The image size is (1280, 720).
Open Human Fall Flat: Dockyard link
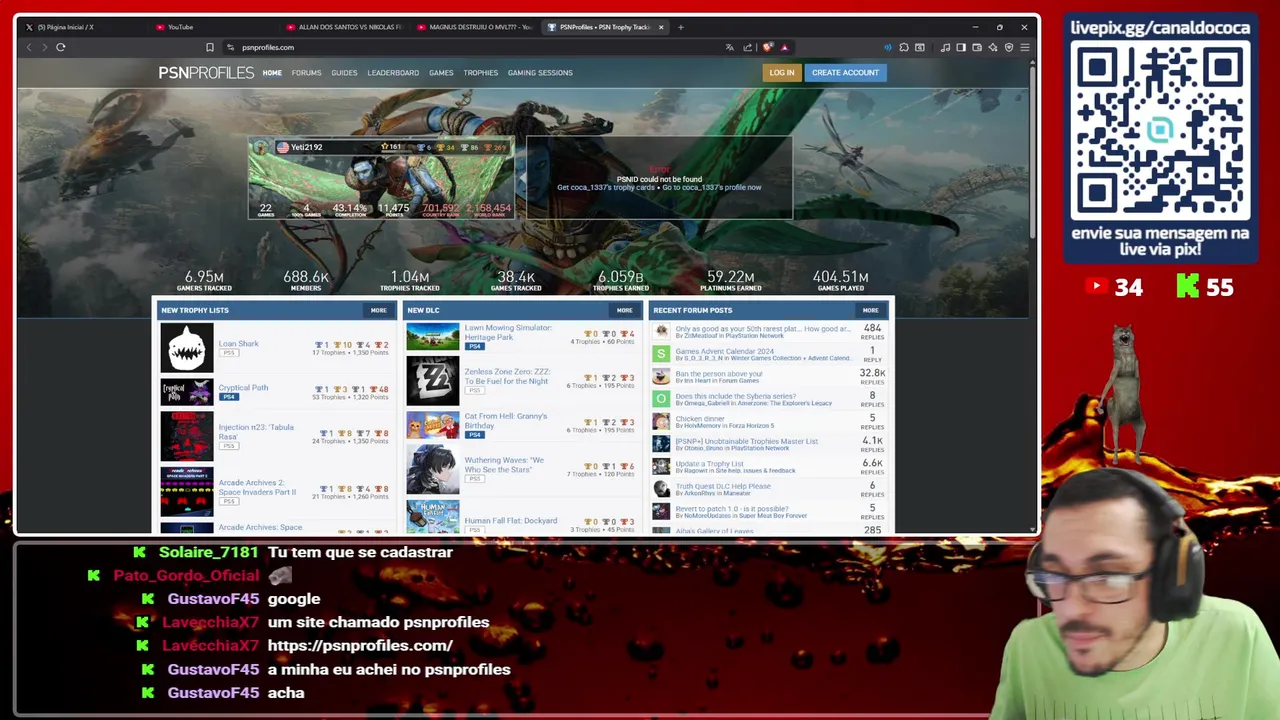point(511,520)
